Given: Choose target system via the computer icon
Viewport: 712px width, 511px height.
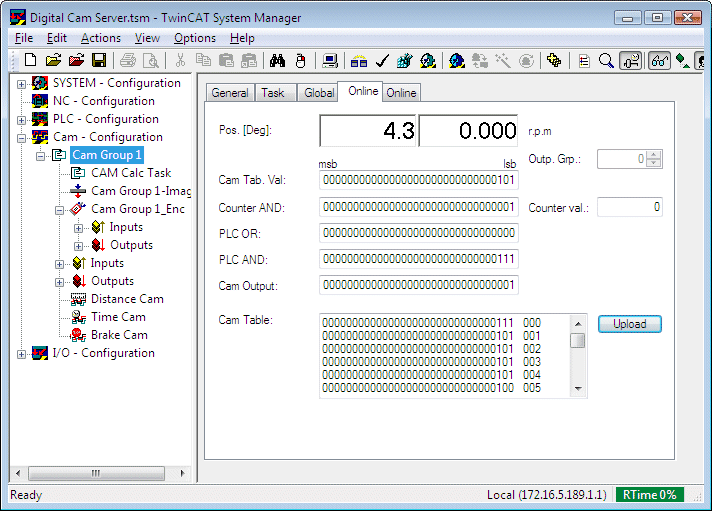Looking at the screenshot, I should [x=330, y=60].
